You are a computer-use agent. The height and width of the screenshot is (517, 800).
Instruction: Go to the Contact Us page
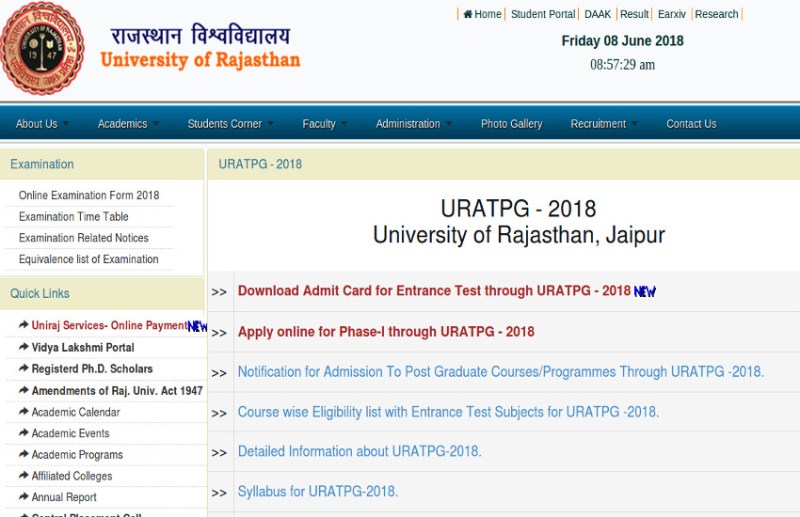691,124
